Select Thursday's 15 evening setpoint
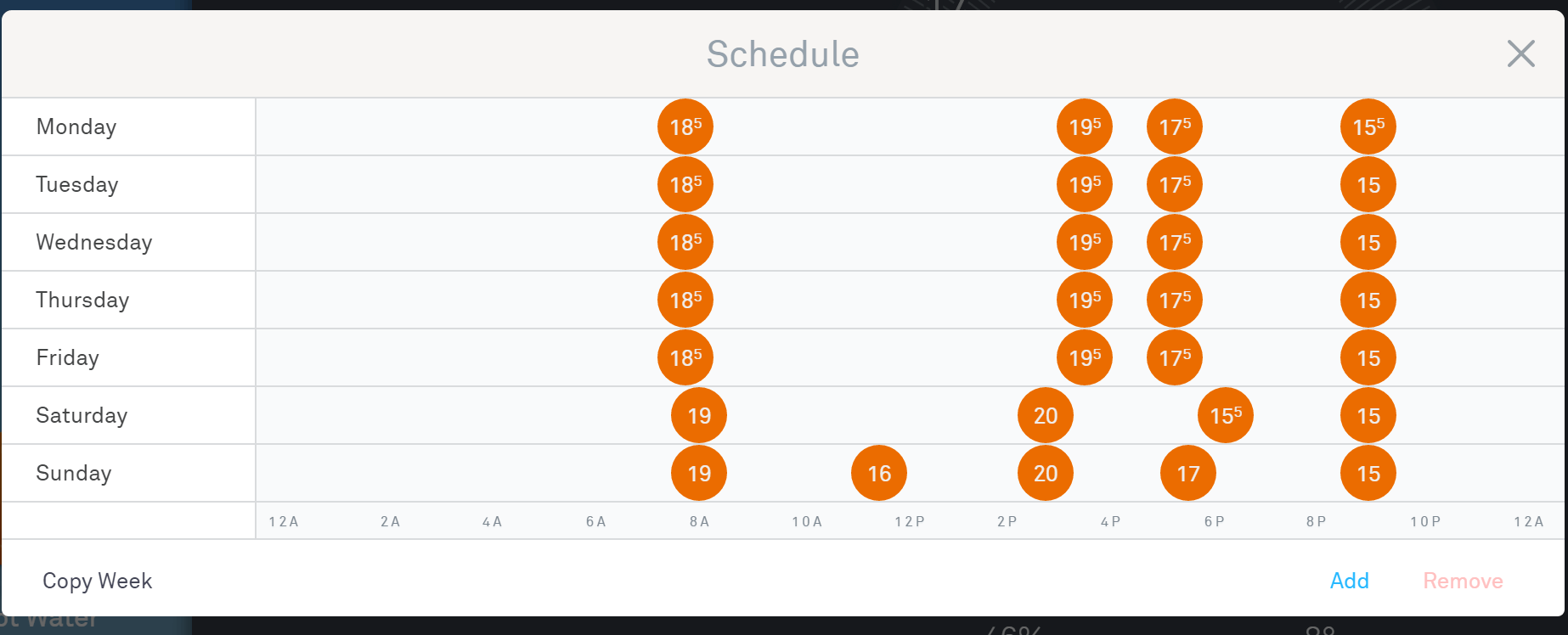 pyautogui.click(x=1368, y=301)
